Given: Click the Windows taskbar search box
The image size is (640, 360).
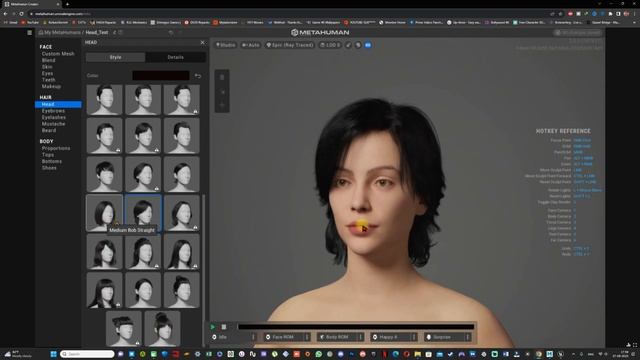Looking at the screenshot, I should [87, 354].
